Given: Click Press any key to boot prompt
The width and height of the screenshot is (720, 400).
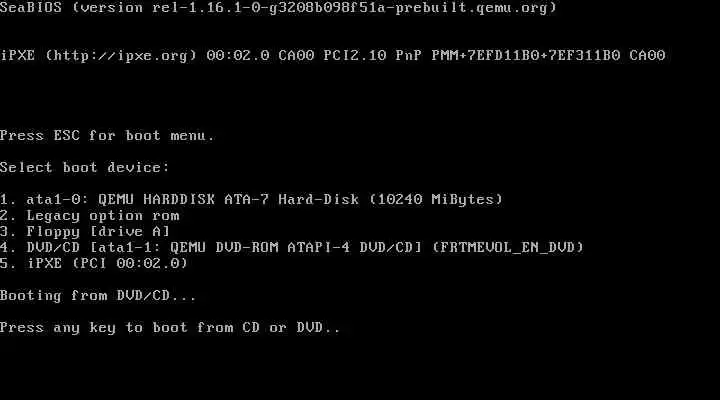Looking at the screenshot, I should [170, 327].
